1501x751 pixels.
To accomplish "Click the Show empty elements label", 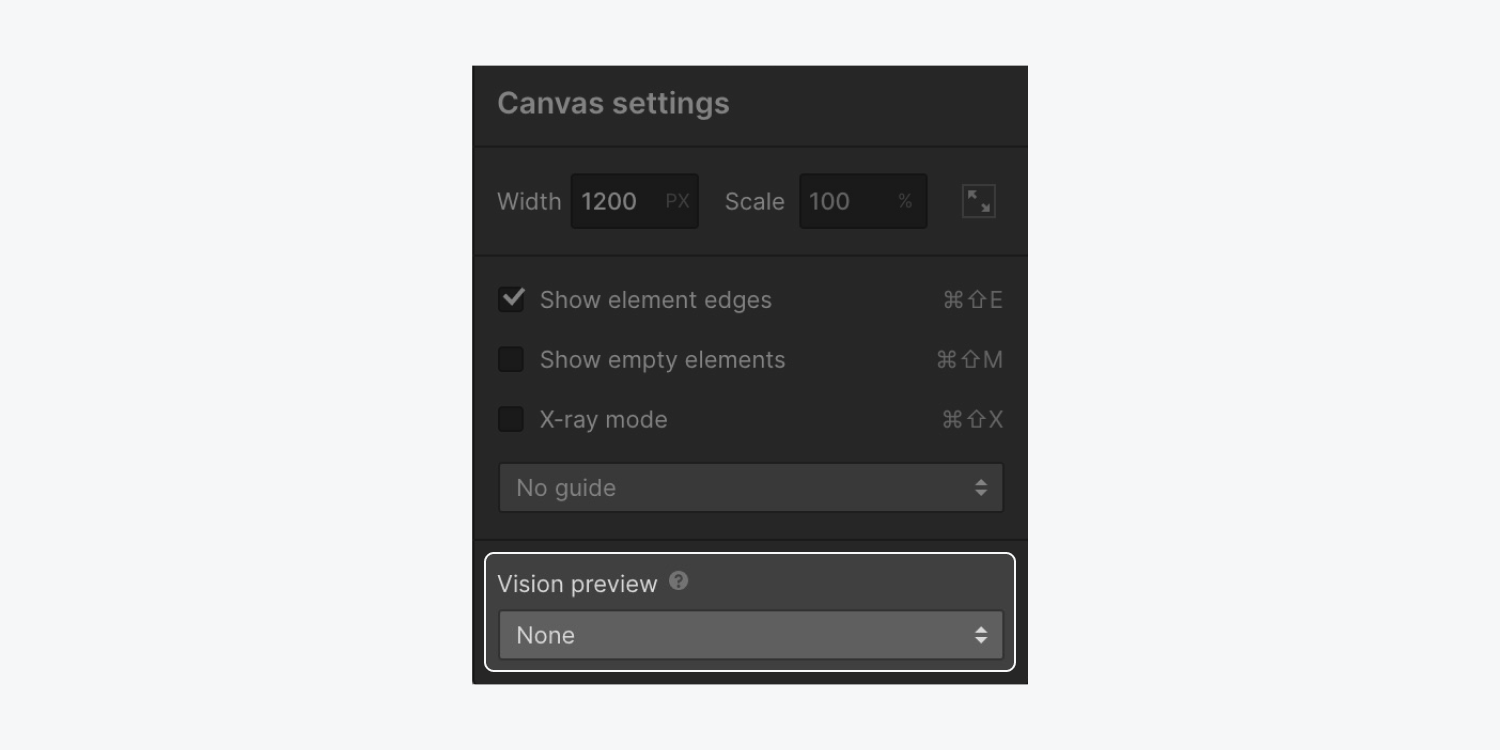I will point(662,360).
